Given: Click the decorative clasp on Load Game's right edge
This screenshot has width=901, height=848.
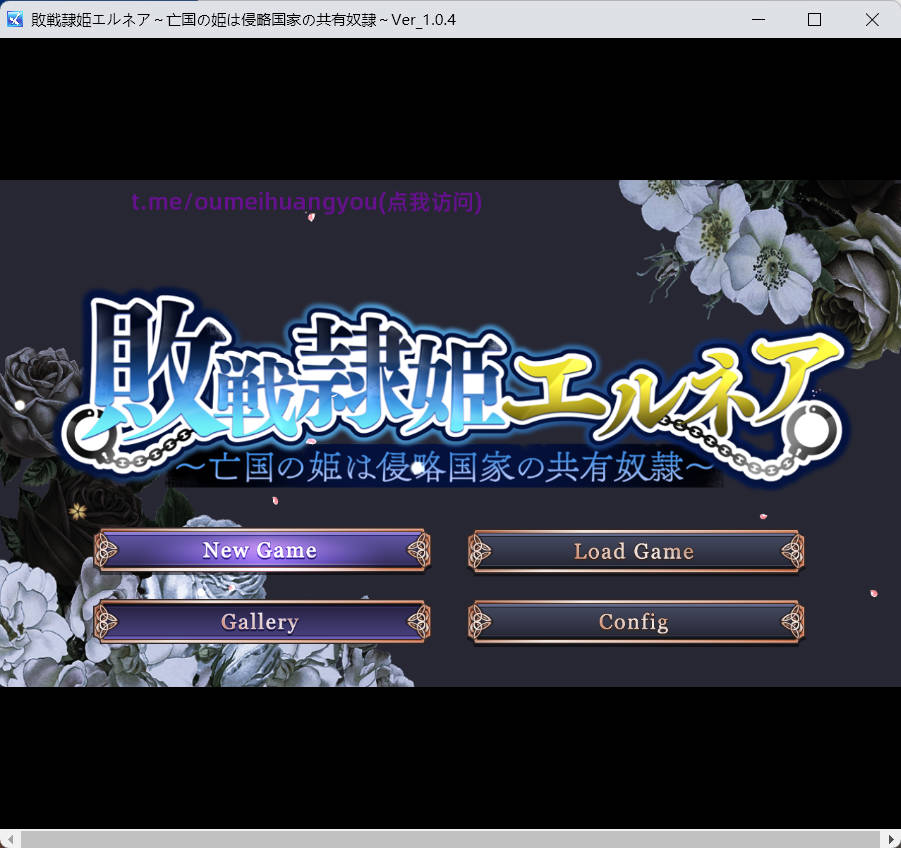Looking at the screenshot, I should coord(791,551).
